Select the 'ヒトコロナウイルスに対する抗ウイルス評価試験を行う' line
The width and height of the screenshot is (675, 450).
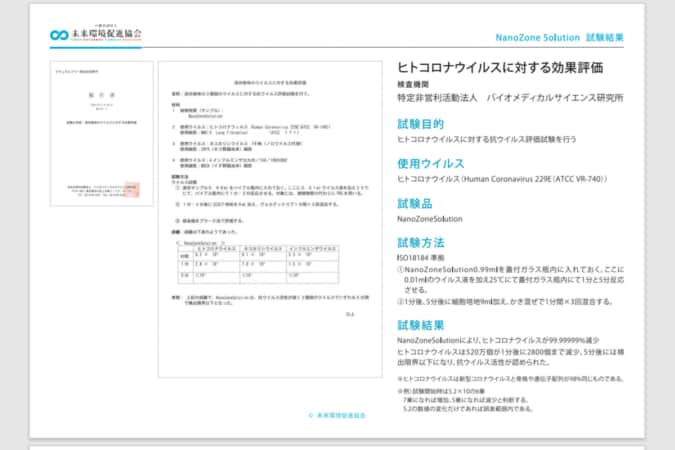tap(486, 139)
